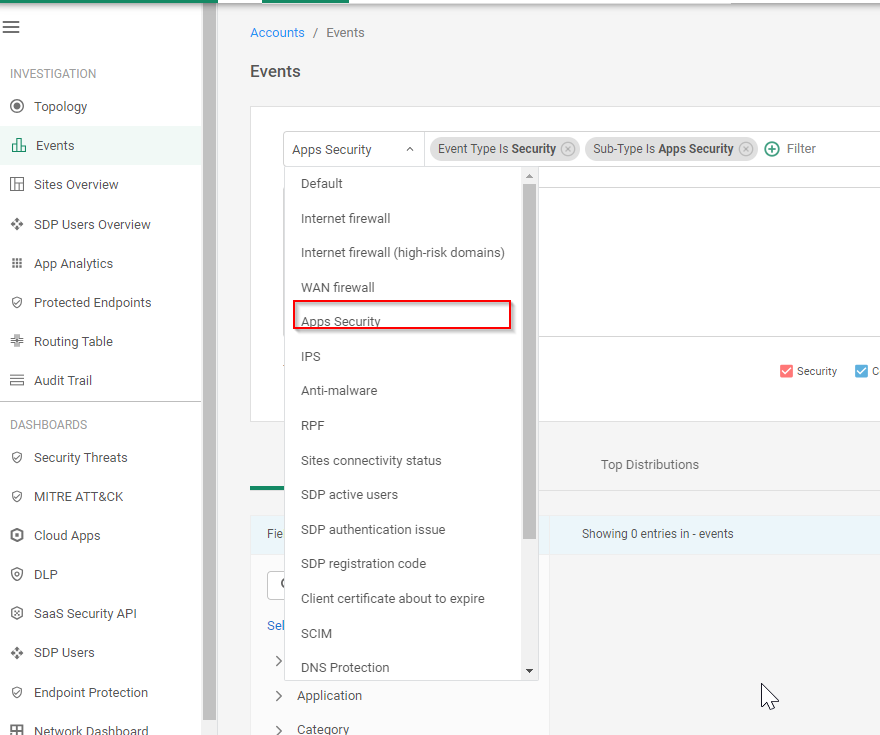This screenshot has width=880, height=735.
Task: Click the App Analytics grid icon
Action: (17, 264)
